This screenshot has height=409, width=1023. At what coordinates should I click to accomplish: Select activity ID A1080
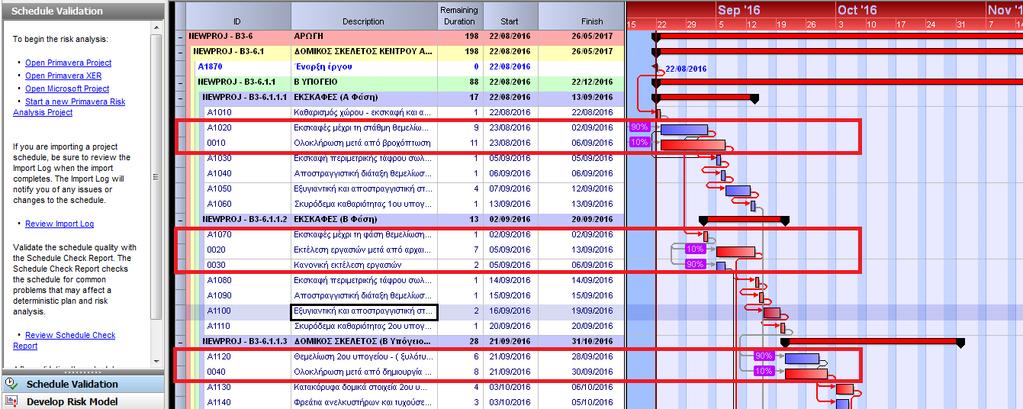coord(219,280)
